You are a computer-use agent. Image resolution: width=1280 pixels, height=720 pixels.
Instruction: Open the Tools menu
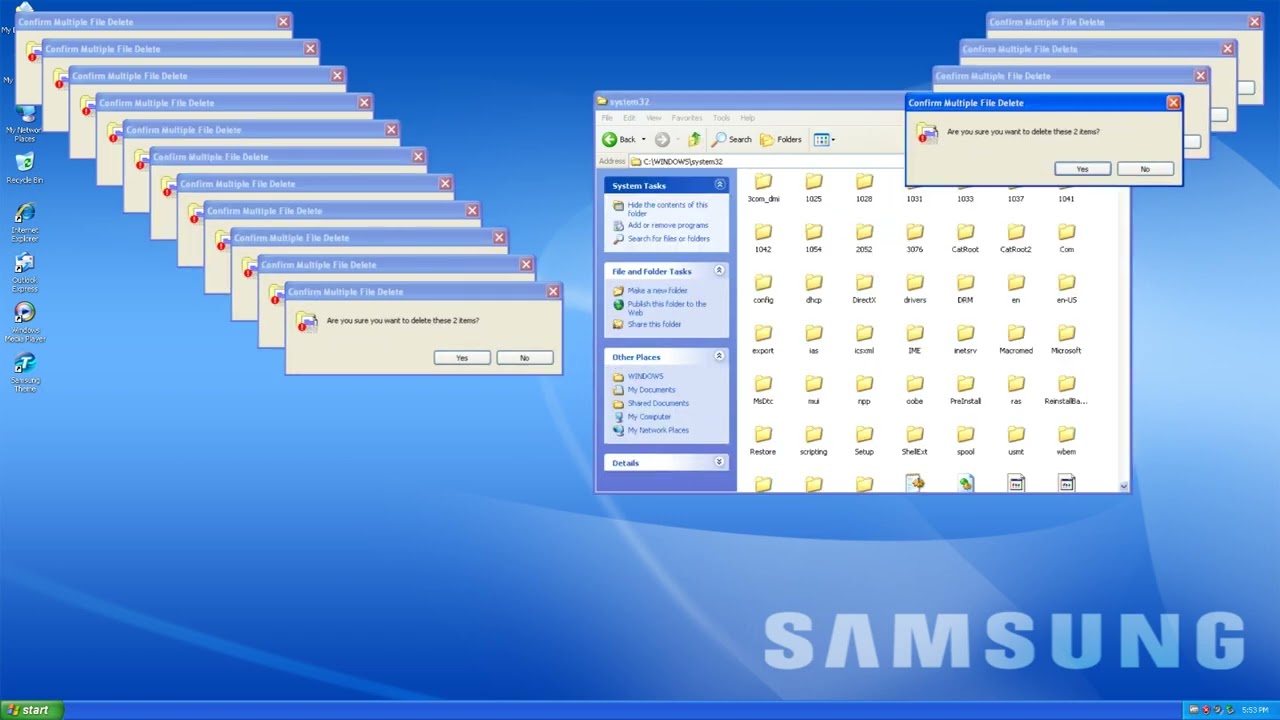pyautogui.click(x=721, y=118)
